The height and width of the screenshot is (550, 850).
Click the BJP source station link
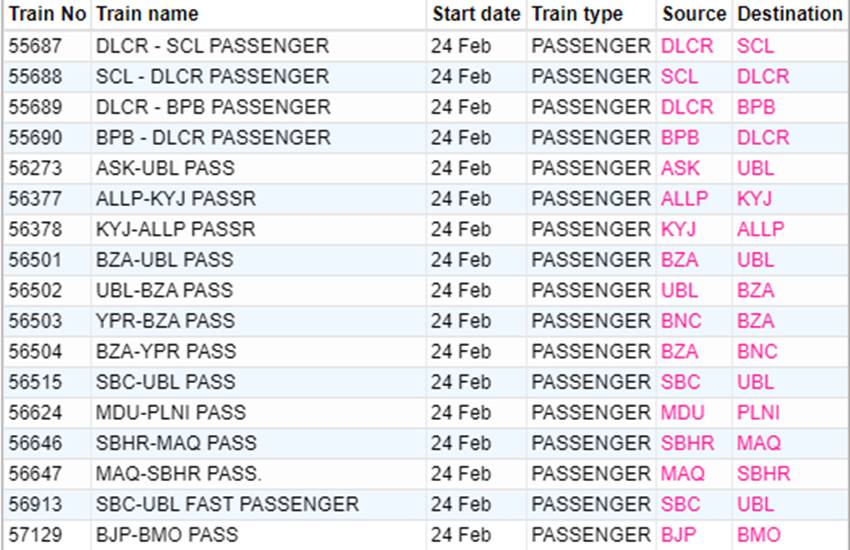coord(678,534)
